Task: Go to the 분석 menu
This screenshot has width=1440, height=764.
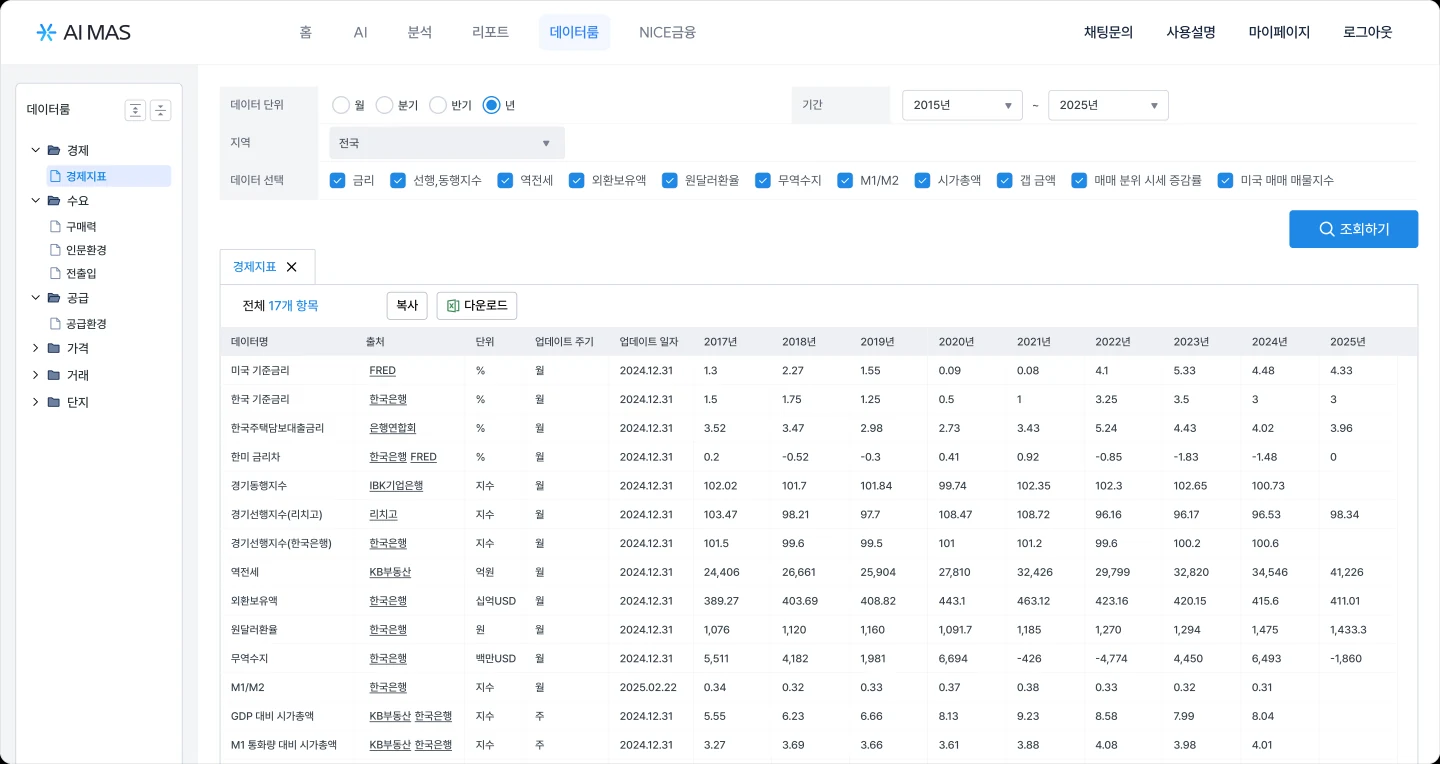Action: click(x=420, y=32)
